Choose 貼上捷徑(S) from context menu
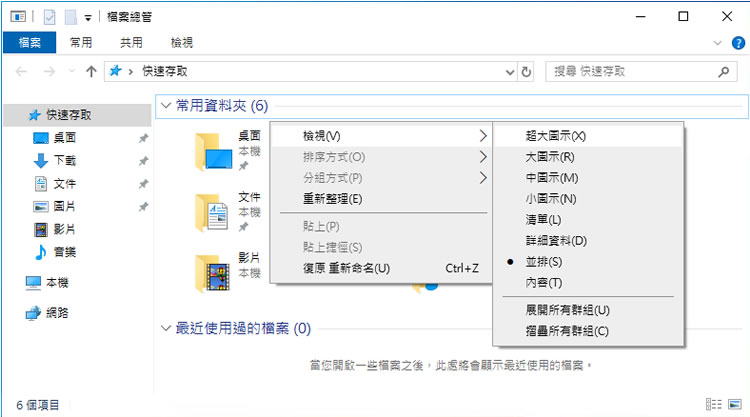The width and height of the screenshot is (750, 417). pos(382,247)
